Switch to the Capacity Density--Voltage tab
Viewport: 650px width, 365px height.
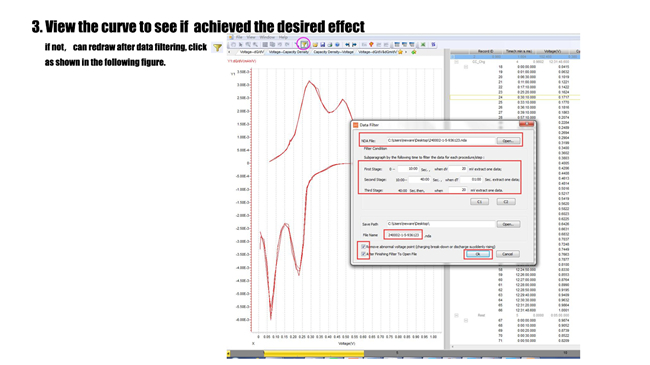pos(333,52)
